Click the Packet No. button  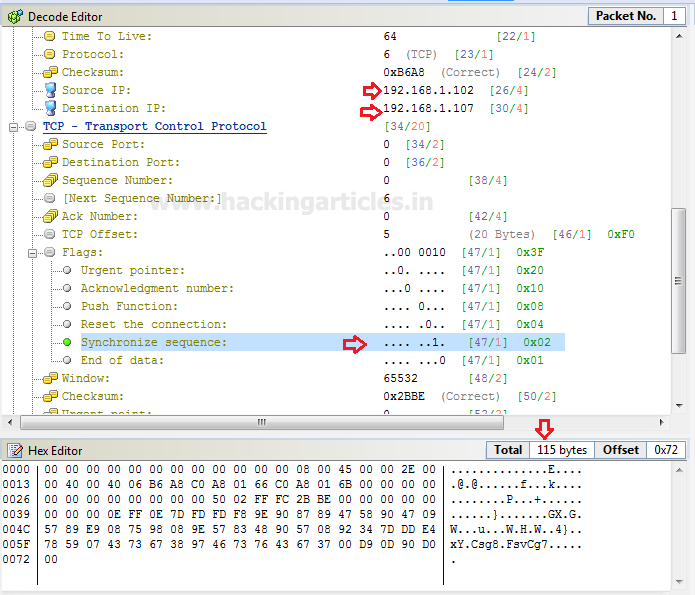(x=625, y=16)
